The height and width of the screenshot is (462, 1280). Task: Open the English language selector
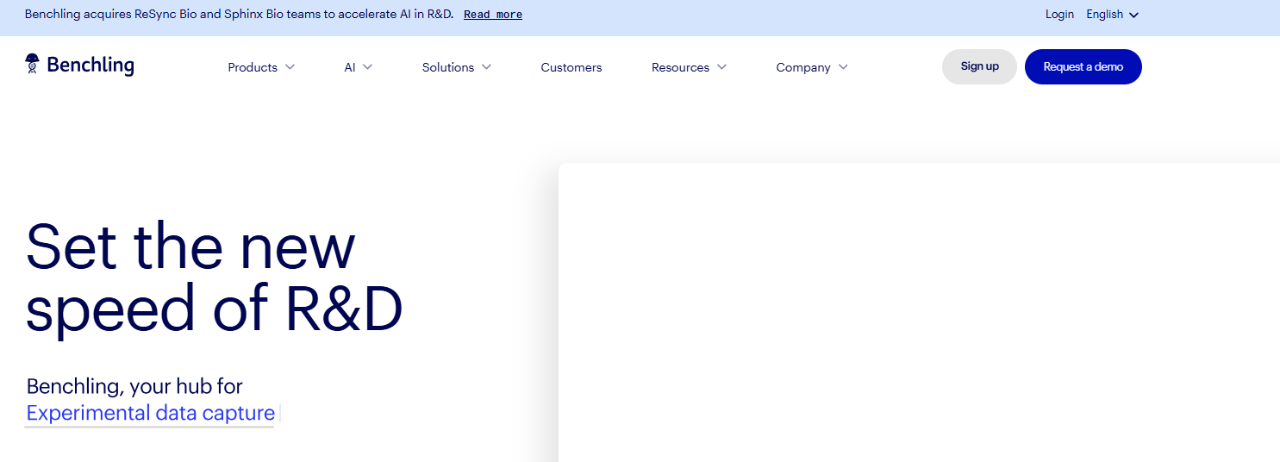pos(1112,14)
